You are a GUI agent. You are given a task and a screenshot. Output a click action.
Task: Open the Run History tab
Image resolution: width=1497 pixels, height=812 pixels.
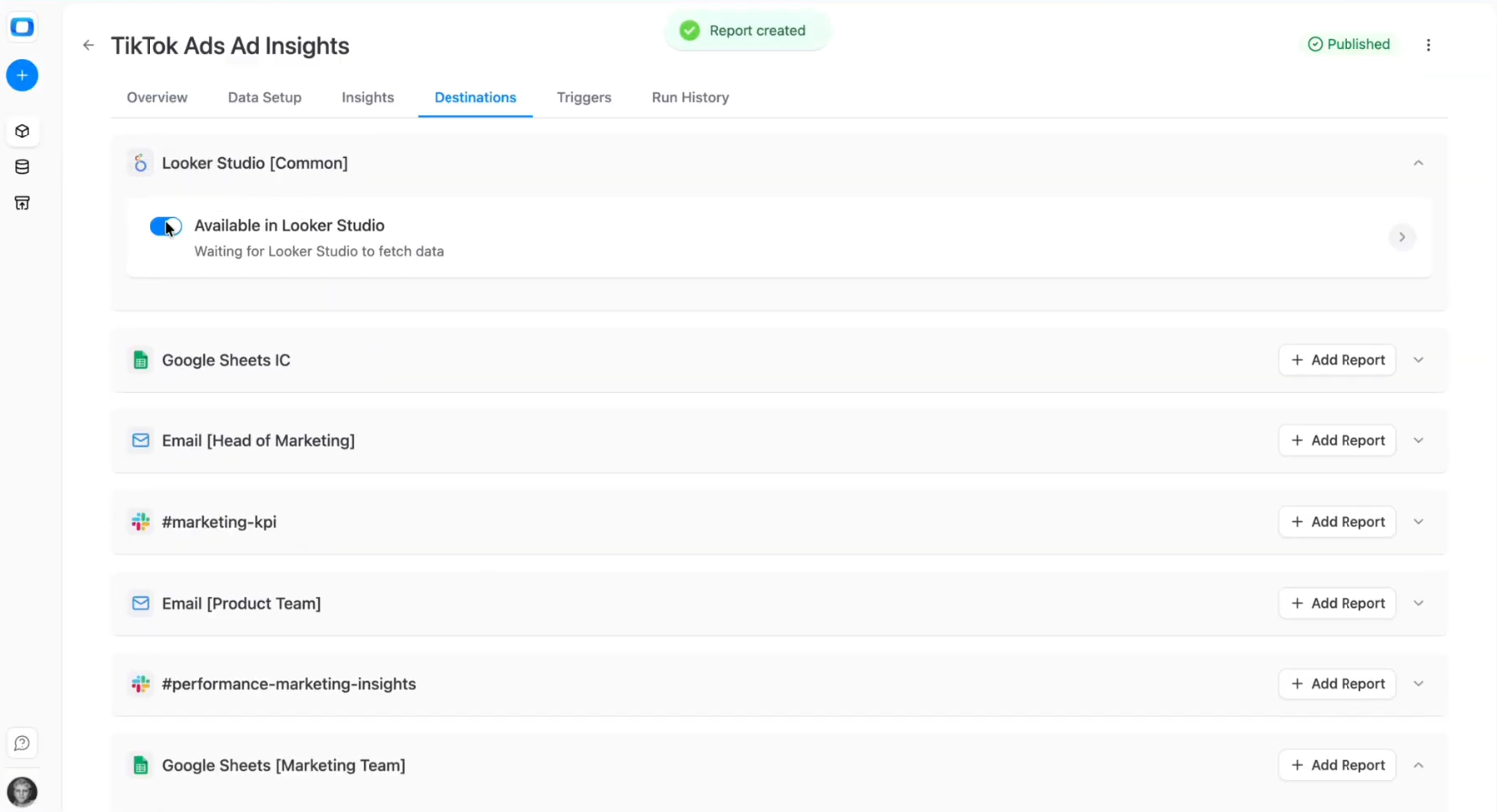click(690, 97)
